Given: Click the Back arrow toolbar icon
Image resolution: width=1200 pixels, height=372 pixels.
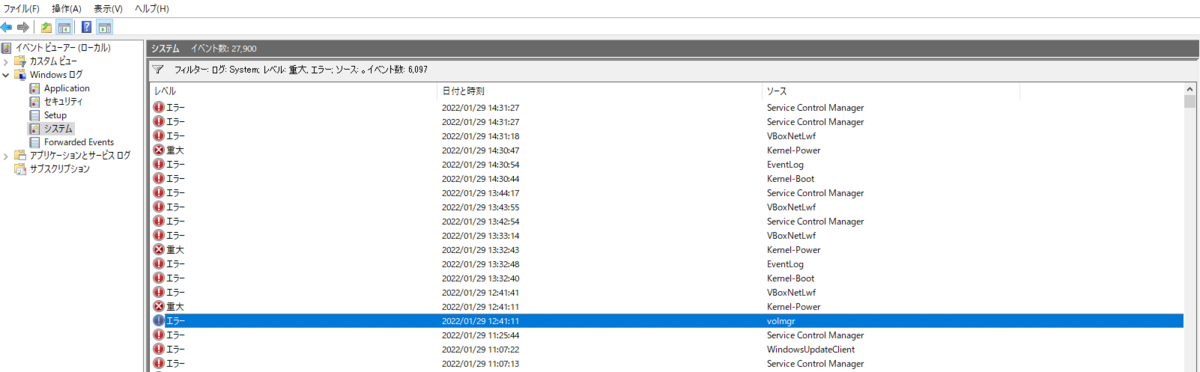Looking at the screenshot, I should click(x=7, y=27).
